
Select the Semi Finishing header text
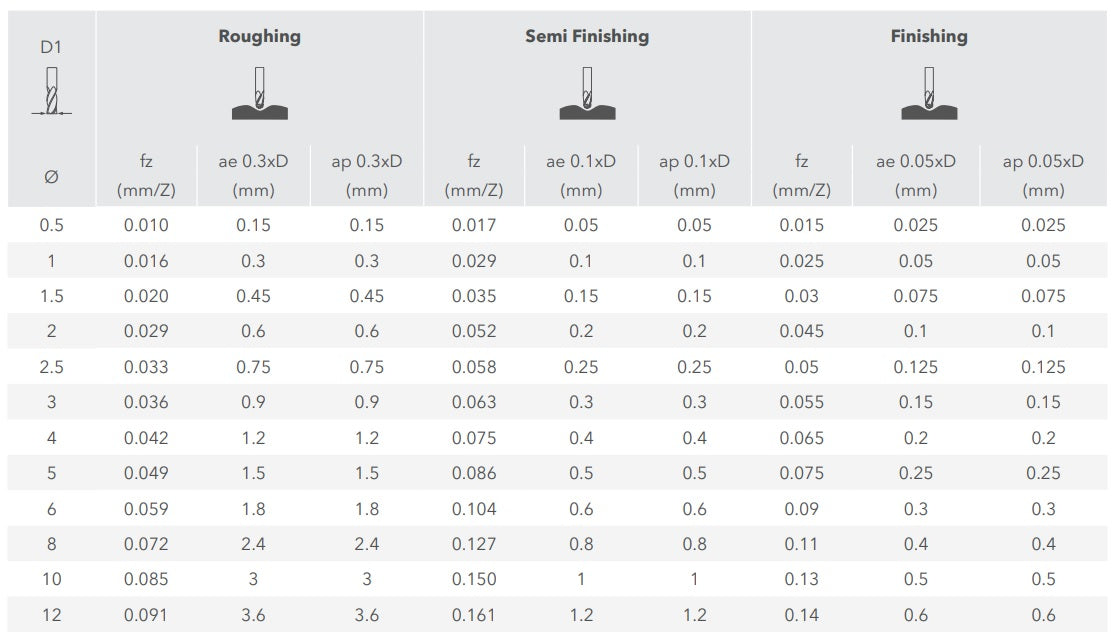tap(587, 36)
